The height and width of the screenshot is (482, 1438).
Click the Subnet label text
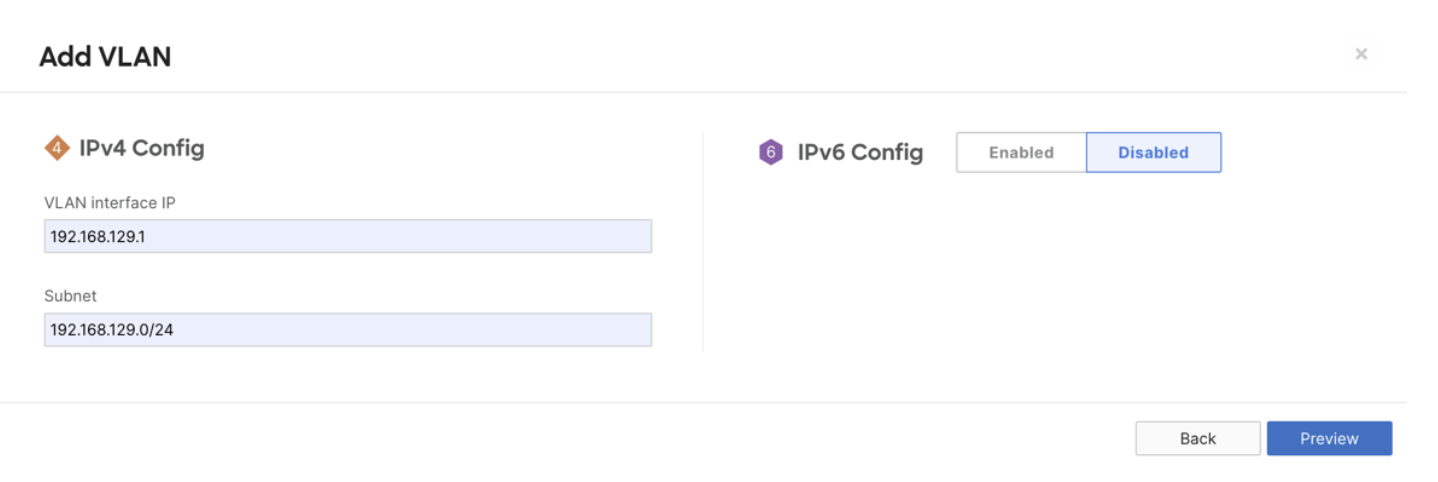coord(70,296)
